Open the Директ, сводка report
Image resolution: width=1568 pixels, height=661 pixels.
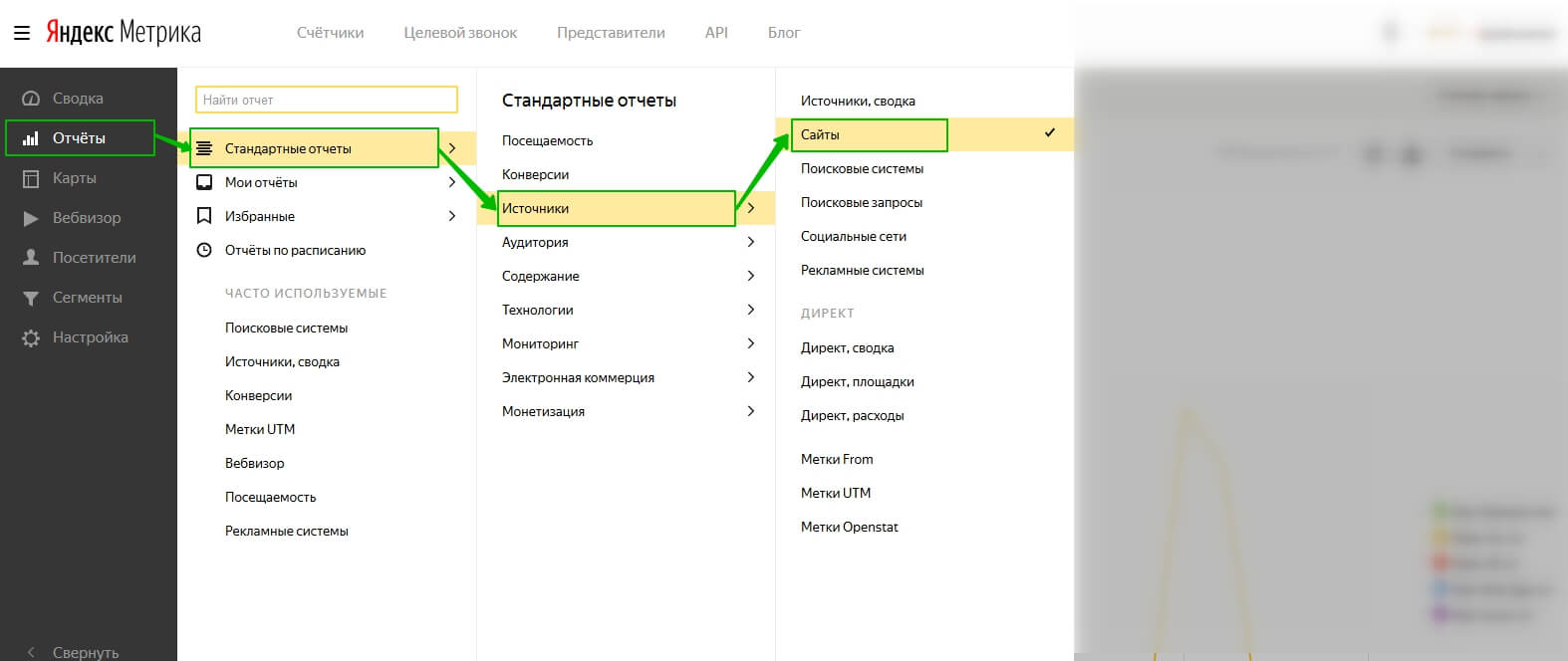[848, 347]
